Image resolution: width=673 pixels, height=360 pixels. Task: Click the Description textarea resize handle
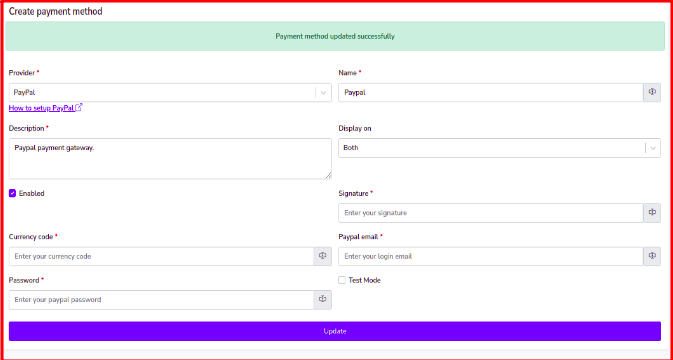(x=328, y=175)
